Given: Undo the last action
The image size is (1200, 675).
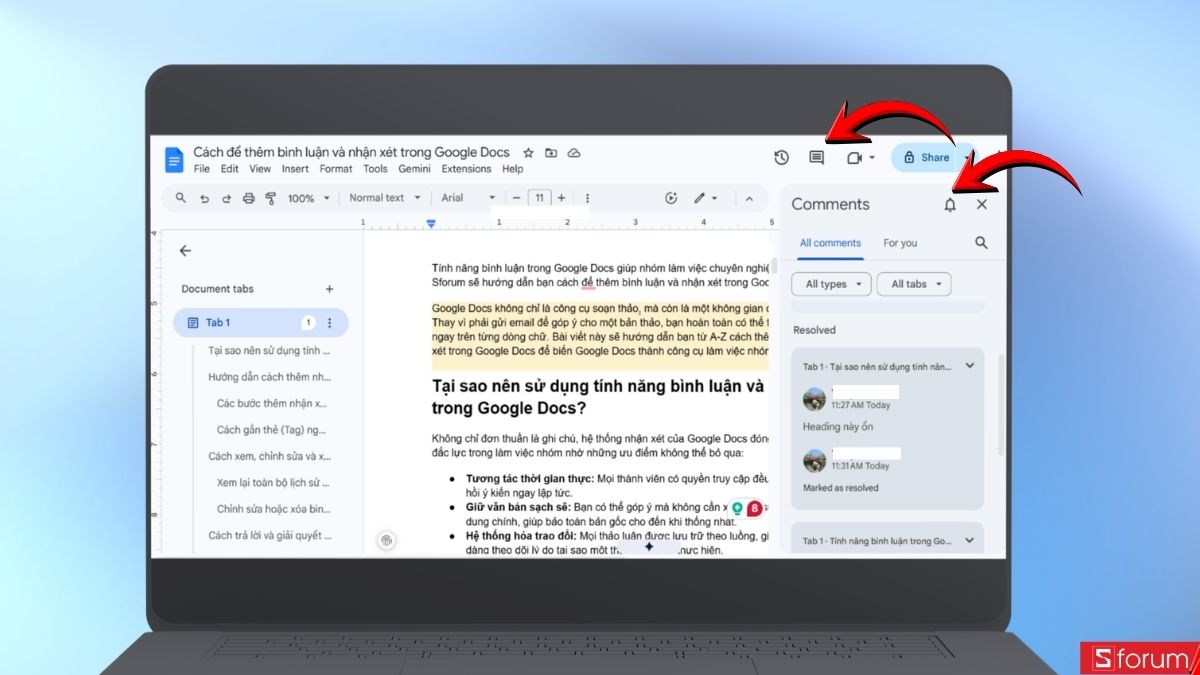Looking at the screenshot, I should (204, 198).
